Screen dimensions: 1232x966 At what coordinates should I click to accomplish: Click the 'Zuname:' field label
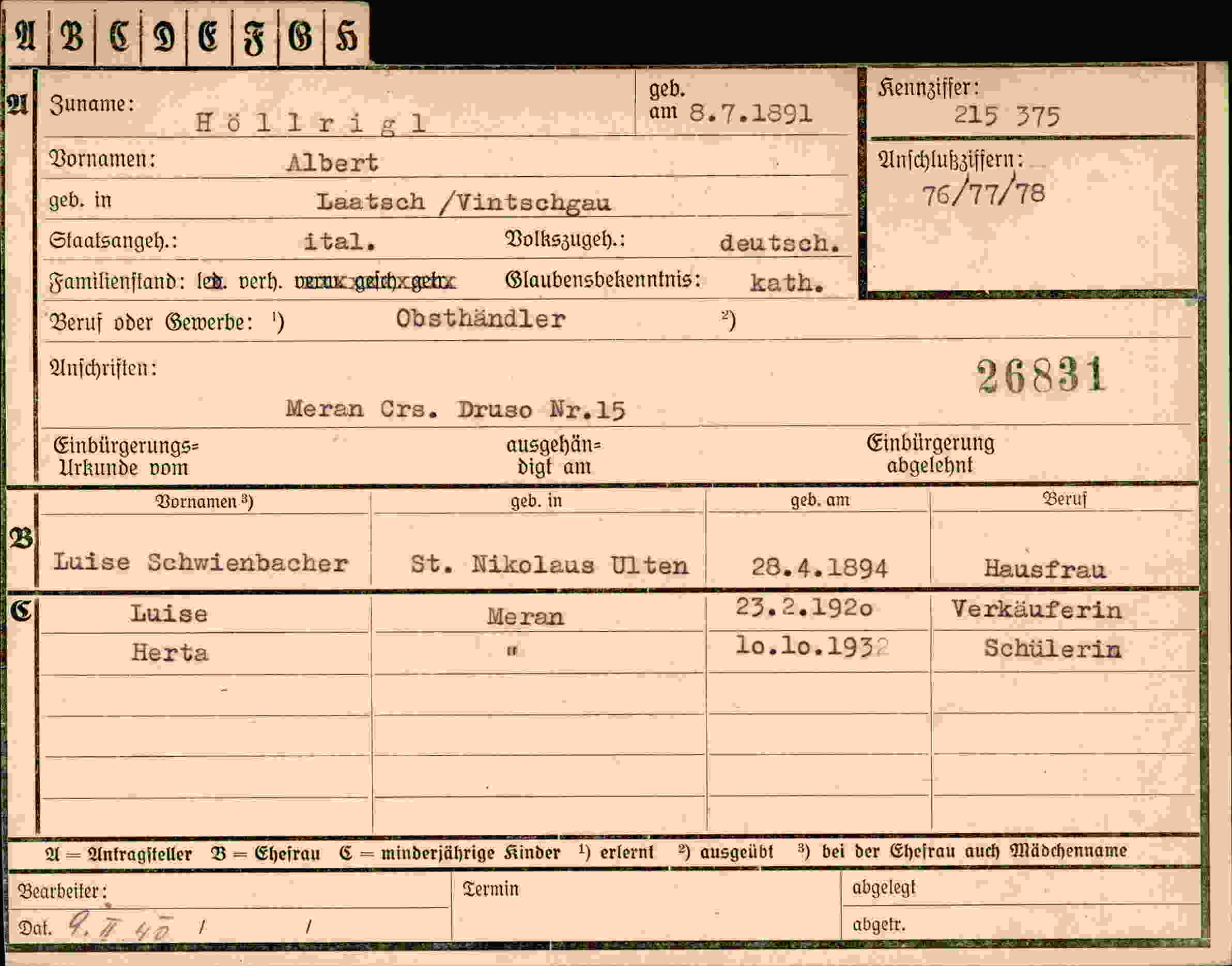[92, 104]
